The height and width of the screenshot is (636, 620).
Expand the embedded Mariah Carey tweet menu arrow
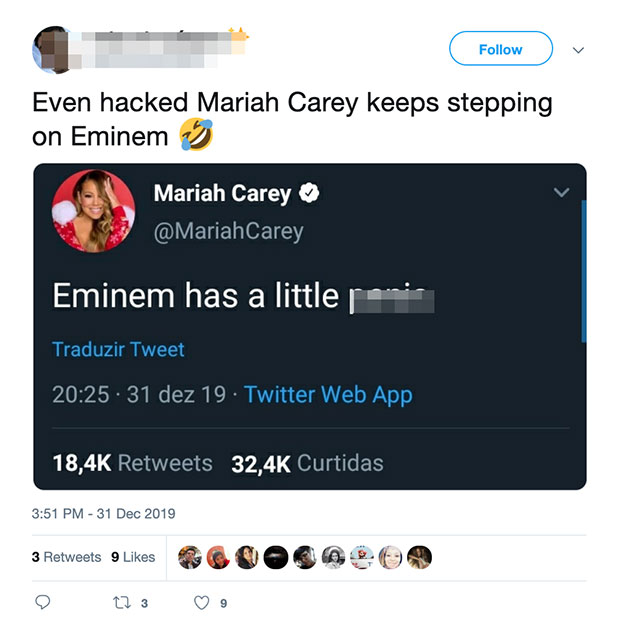[561, 191]
